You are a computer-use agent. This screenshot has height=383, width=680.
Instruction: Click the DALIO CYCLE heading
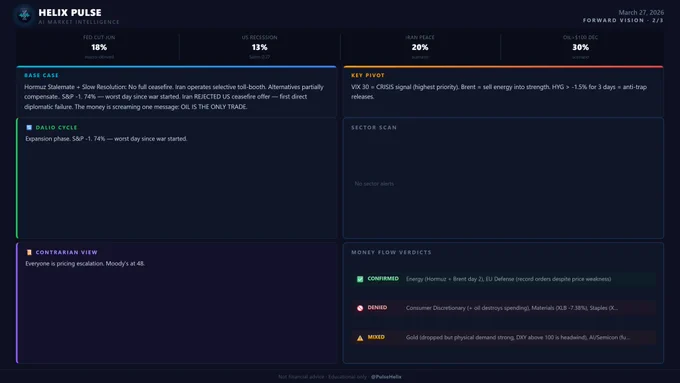pos(56,128)
